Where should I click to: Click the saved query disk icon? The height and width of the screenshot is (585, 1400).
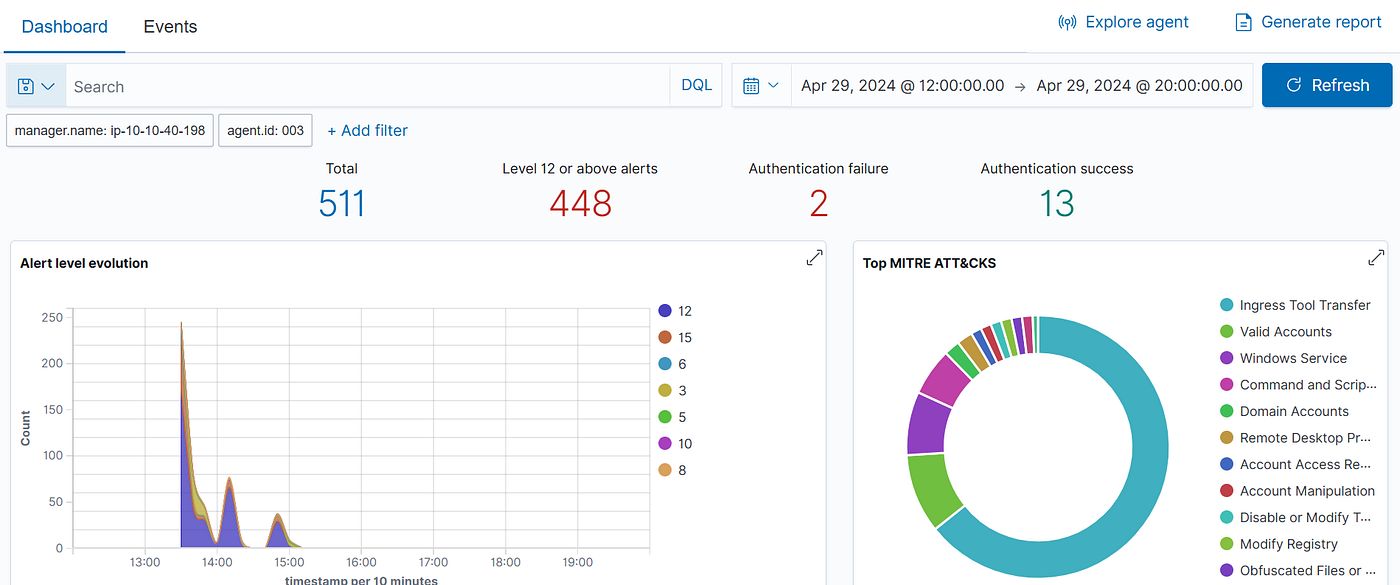coord(26,86)
